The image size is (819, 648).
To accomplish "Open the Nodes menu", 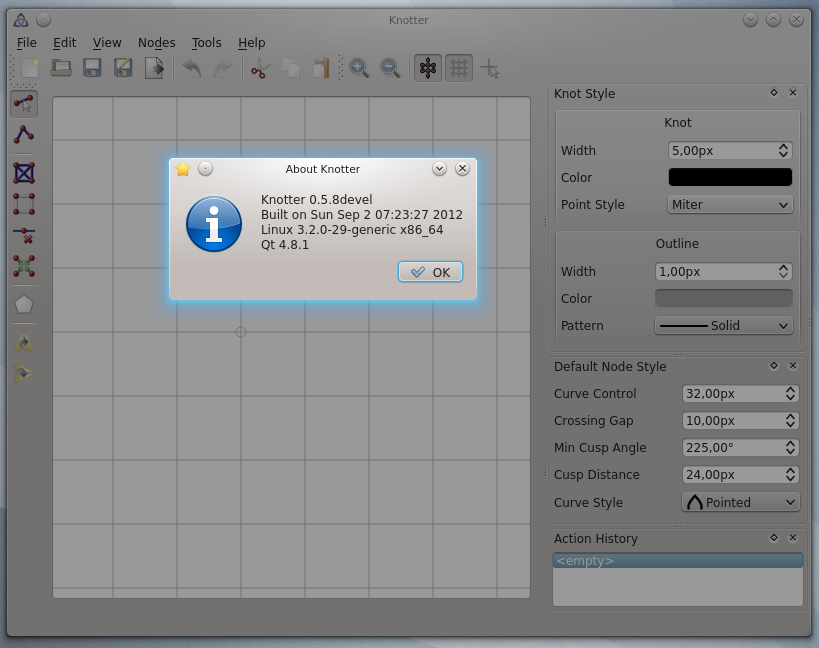I will click(x=157, y=43).
